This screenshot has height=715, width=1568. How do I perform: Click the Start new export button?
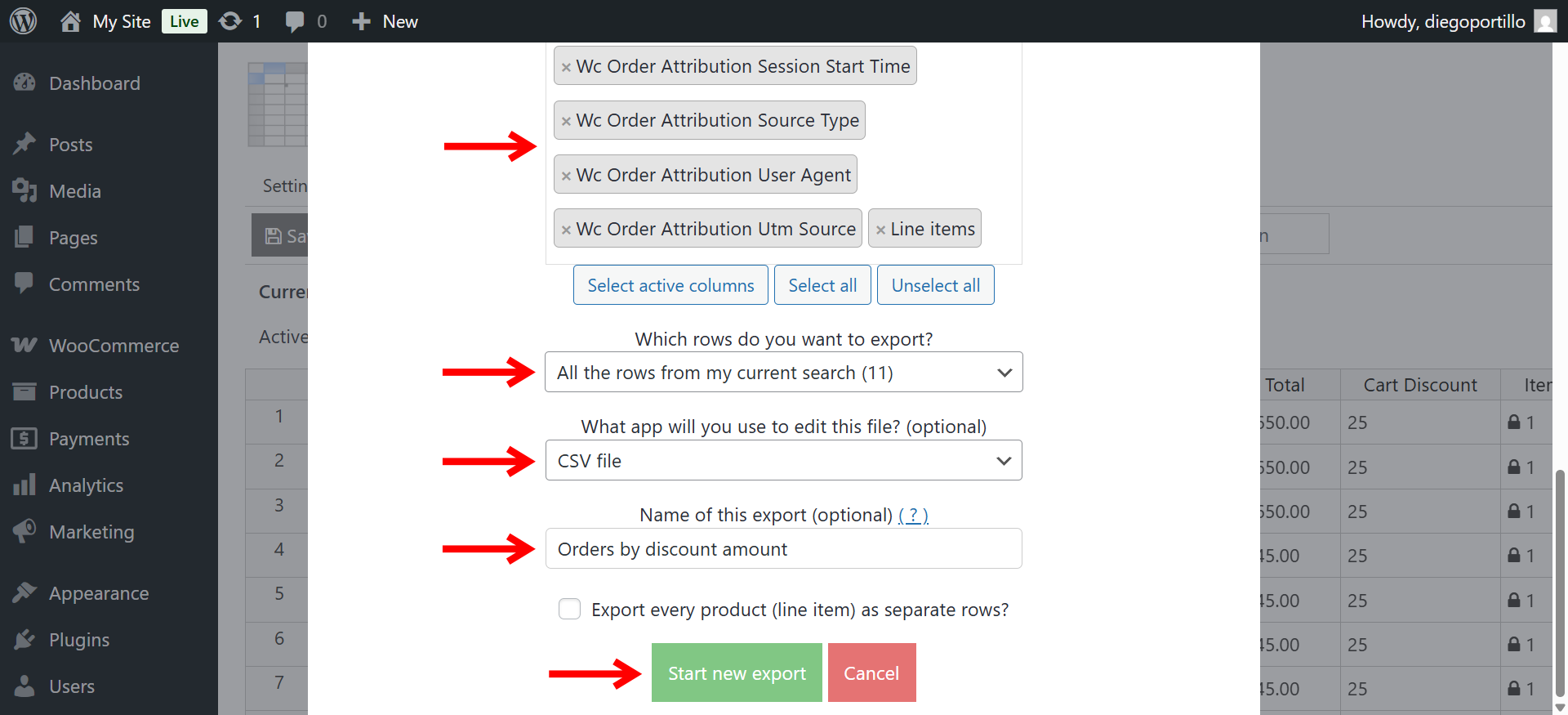point(736,673)
